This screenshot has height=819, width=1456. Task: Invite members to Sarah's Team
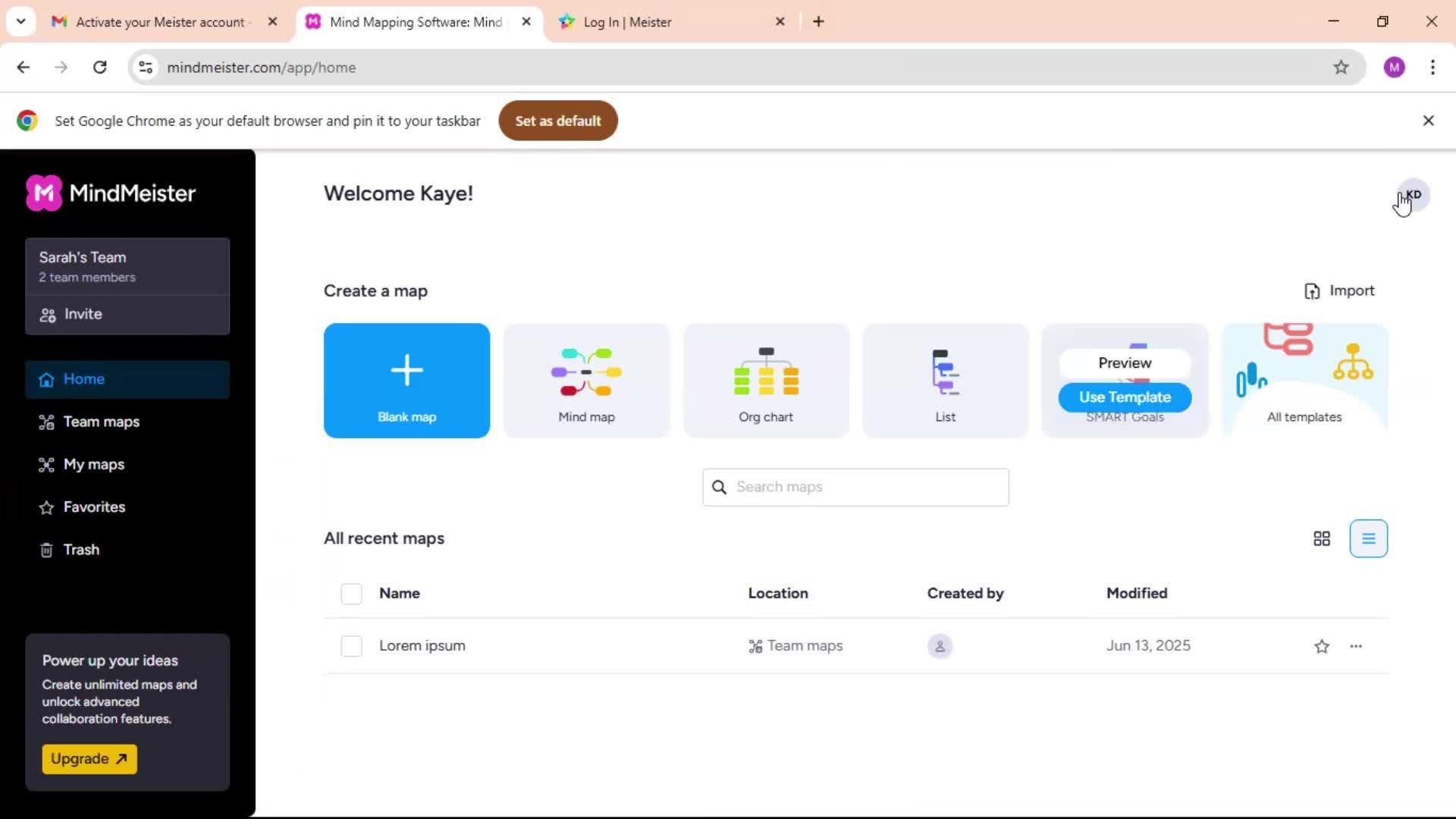click(x=127, y=315)
